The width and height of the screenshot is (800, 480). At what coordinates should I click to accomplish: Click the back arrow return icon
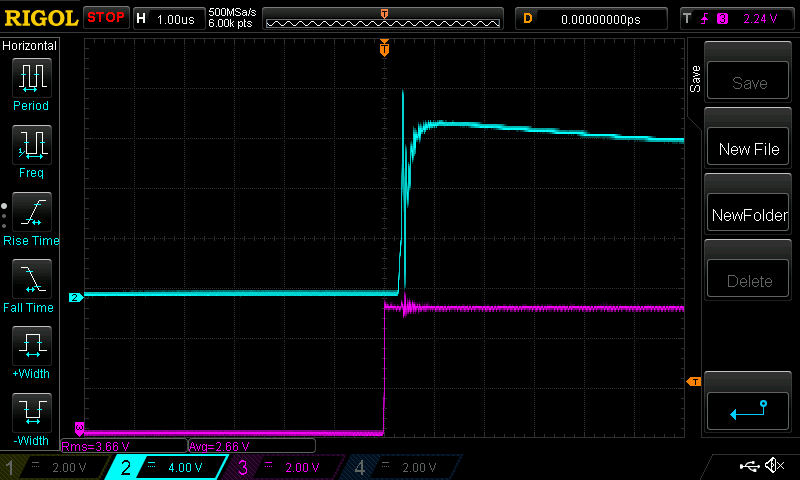tap(749, 408)
